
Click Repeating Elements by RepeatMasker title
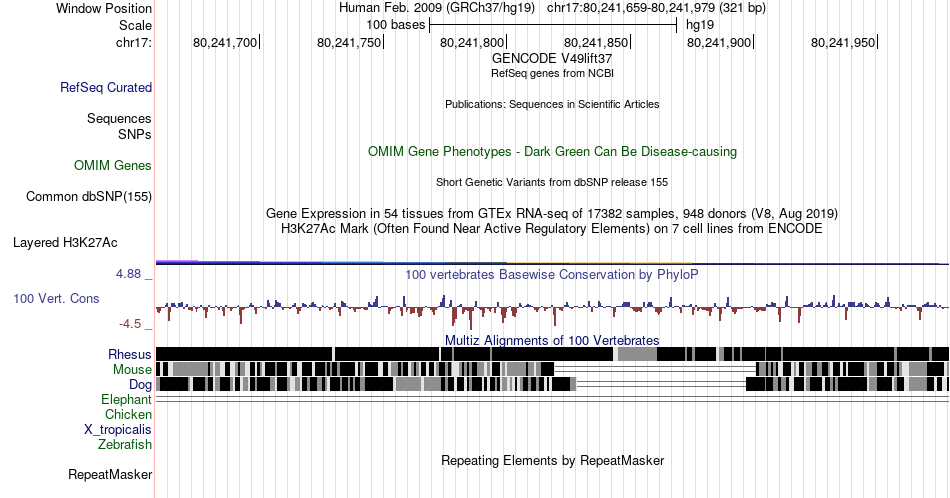[x=552, y=460]
